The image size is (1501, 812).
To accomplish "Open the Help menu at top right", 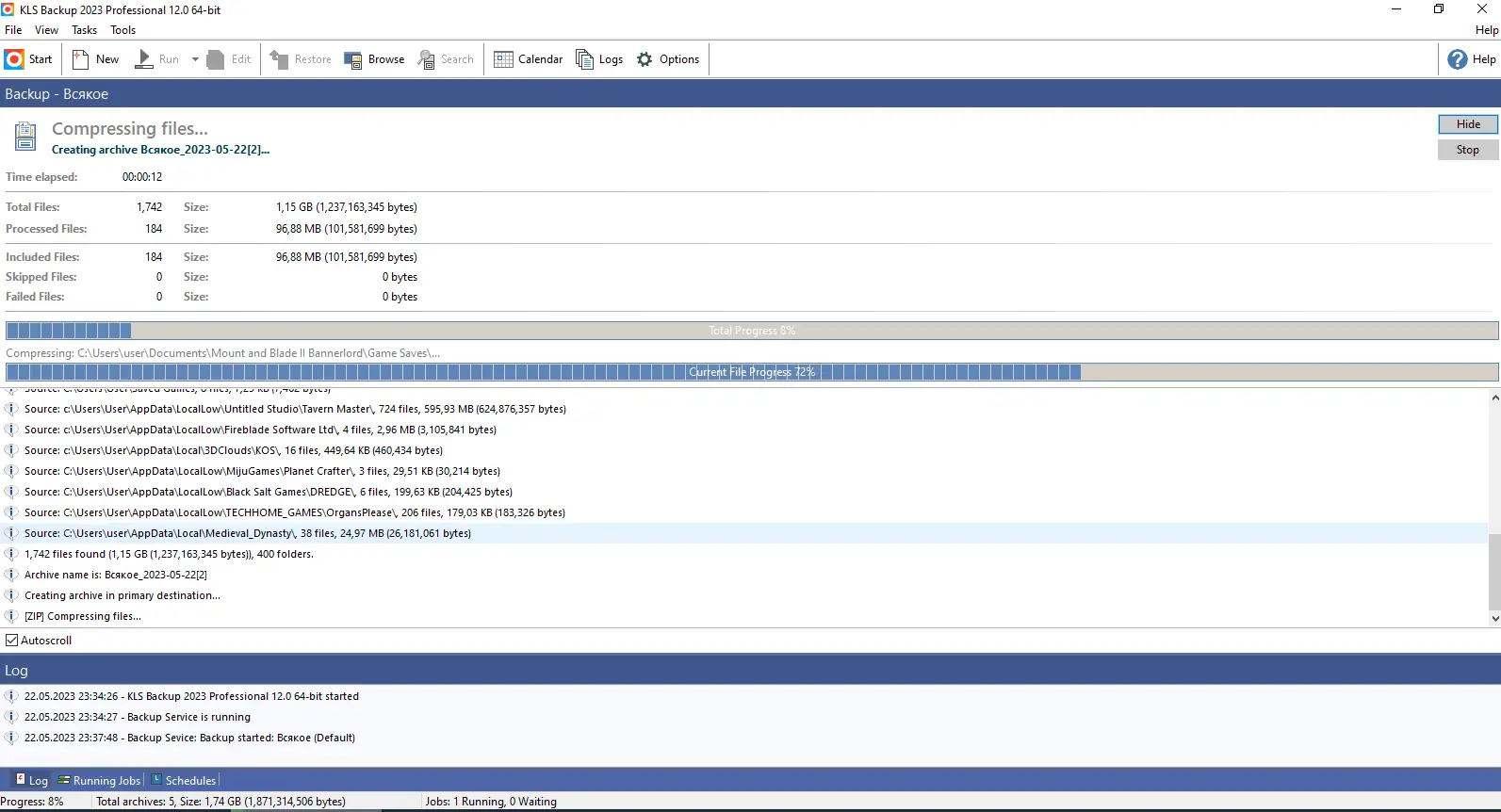I will click(1487, 30).
